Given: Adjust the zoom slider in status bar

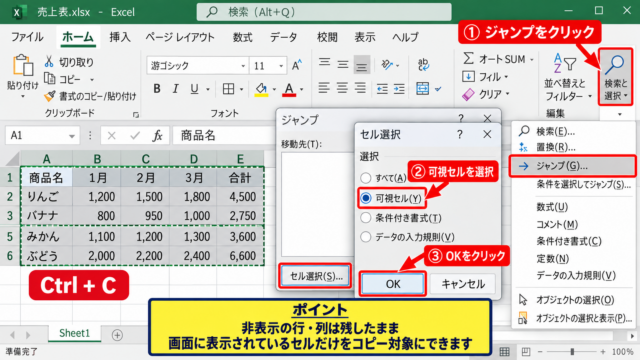Looking at the screenshot, I should pos(572,351).
